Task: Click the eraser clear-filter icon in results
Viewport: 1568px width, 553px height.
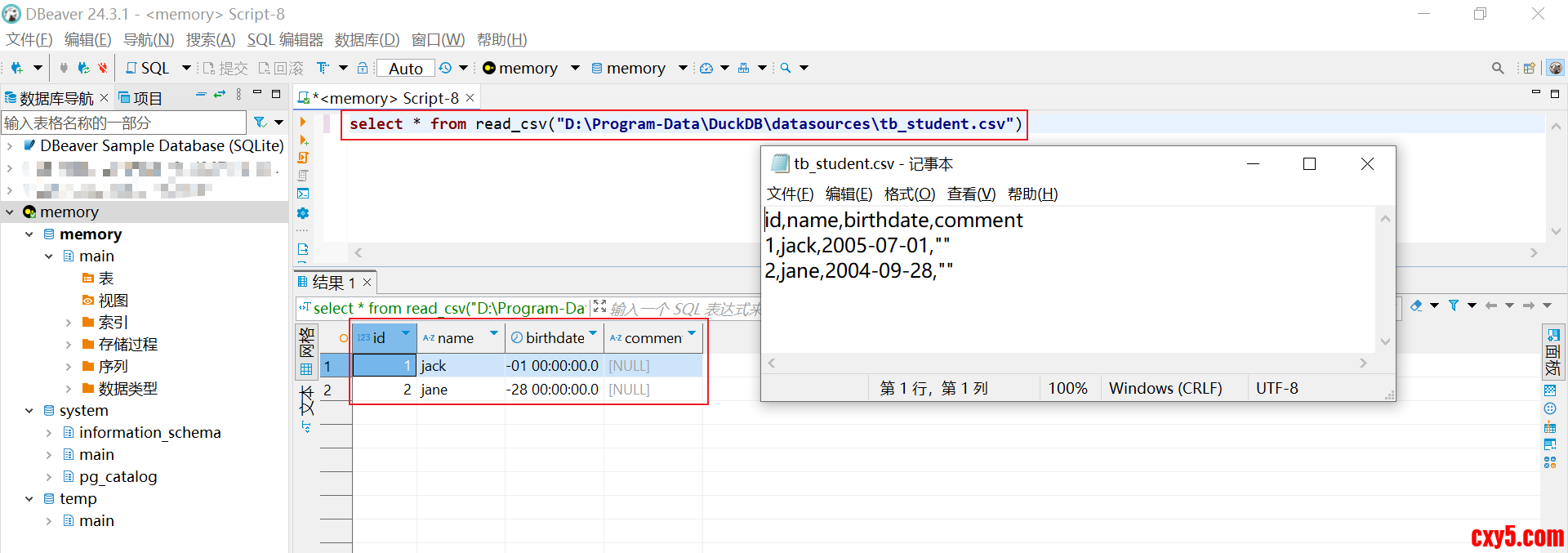Action: pos(1416,305)
